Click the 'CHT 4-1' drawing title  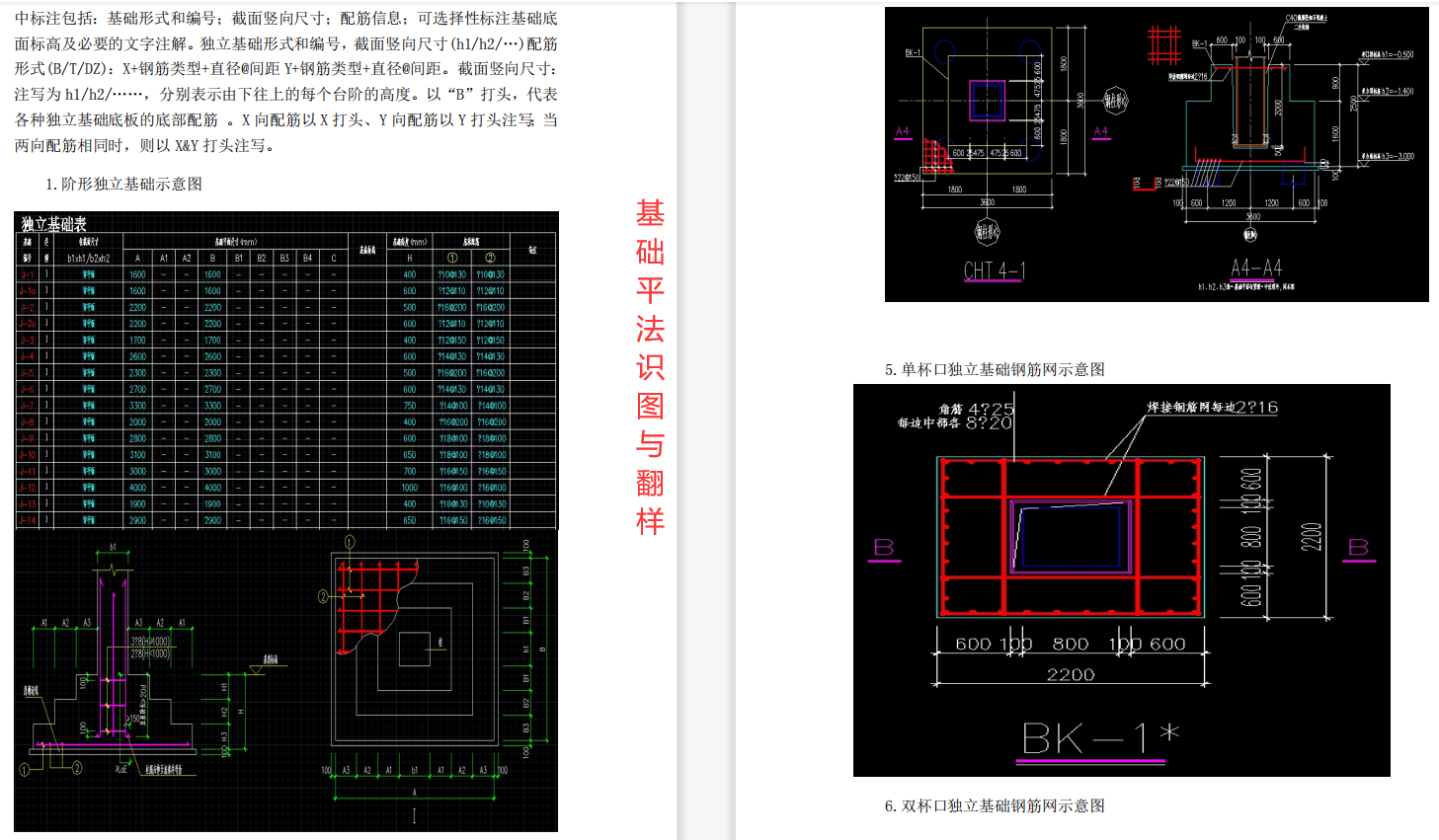pyautogui.click(x=995, y=270)
